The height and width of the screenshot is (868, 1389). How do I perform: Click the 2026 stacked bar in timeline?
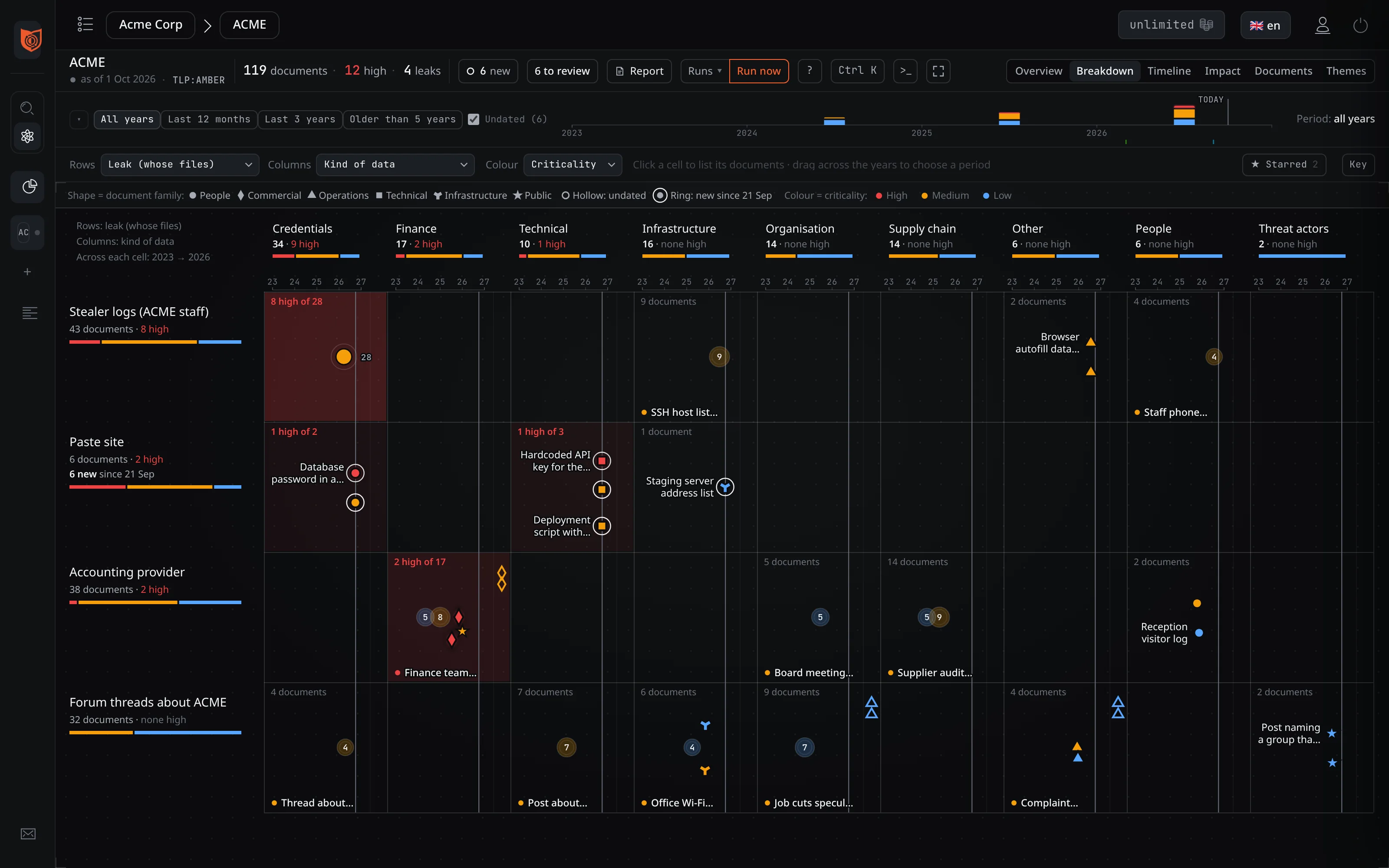[x=1184, y=115]
